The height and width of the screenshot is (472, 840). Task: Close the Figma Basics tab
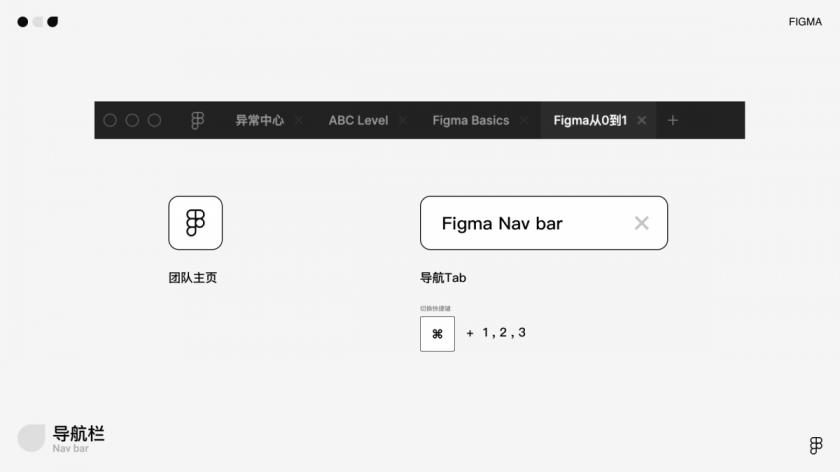point(524,121)
